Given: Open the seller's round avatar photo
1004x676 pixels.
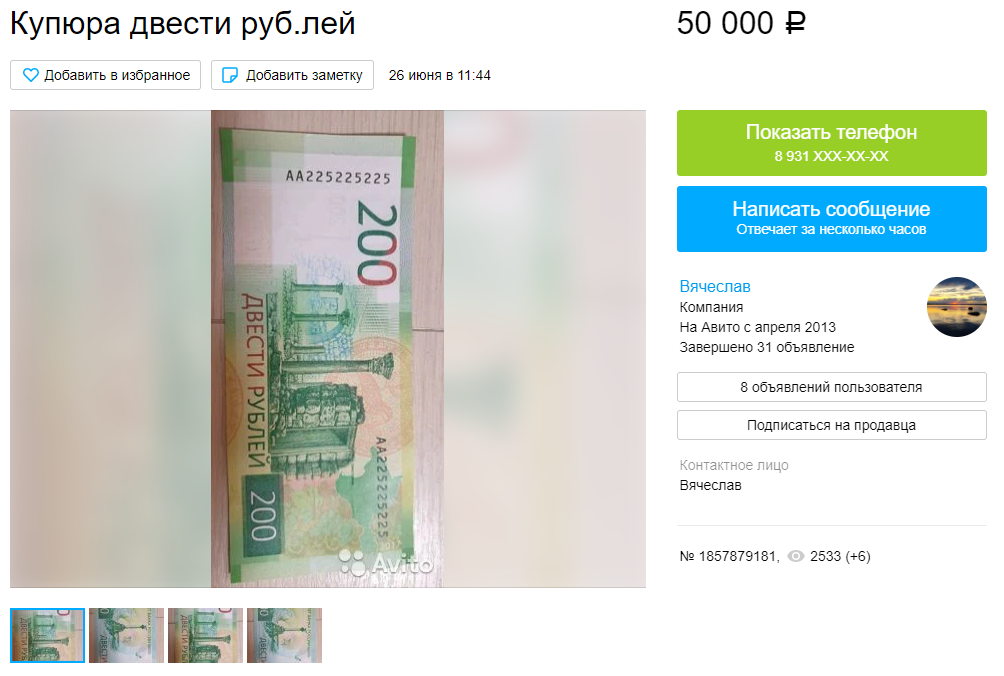Looking at the screenshot, I should pos(957,307).
